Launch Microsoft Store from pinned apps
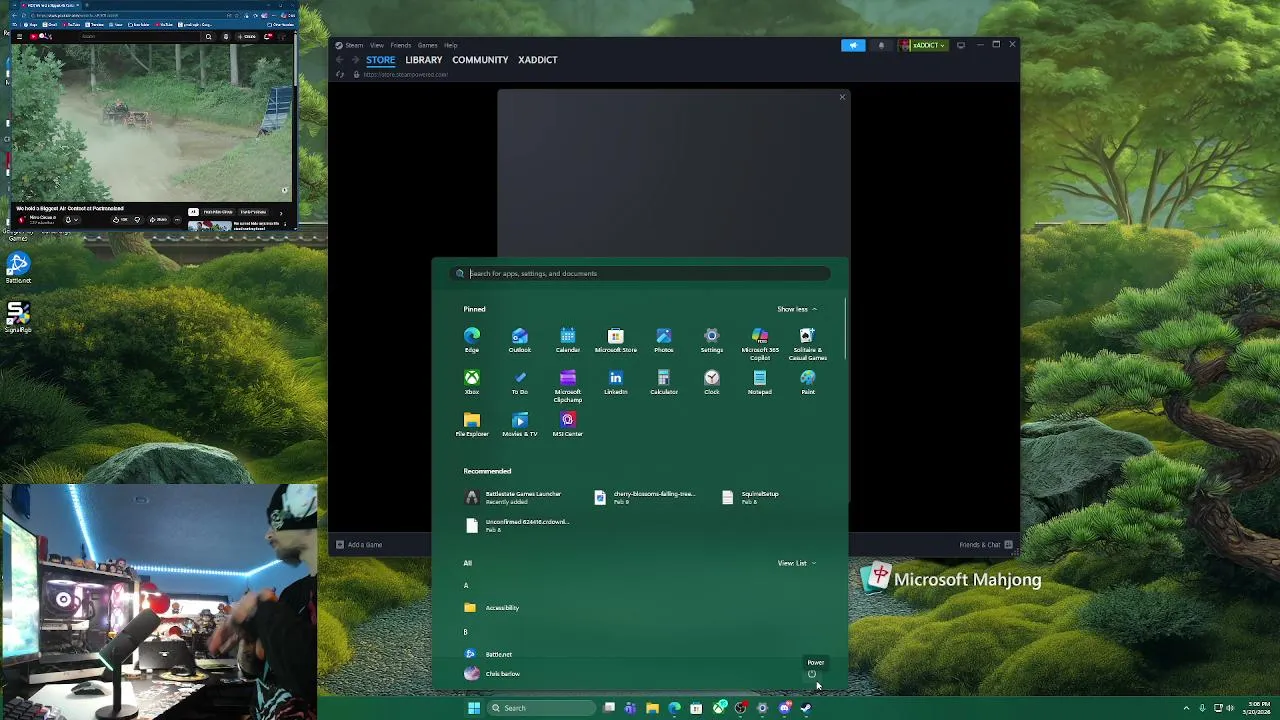This screenshot has height=720, width=1280. [615, 340]
